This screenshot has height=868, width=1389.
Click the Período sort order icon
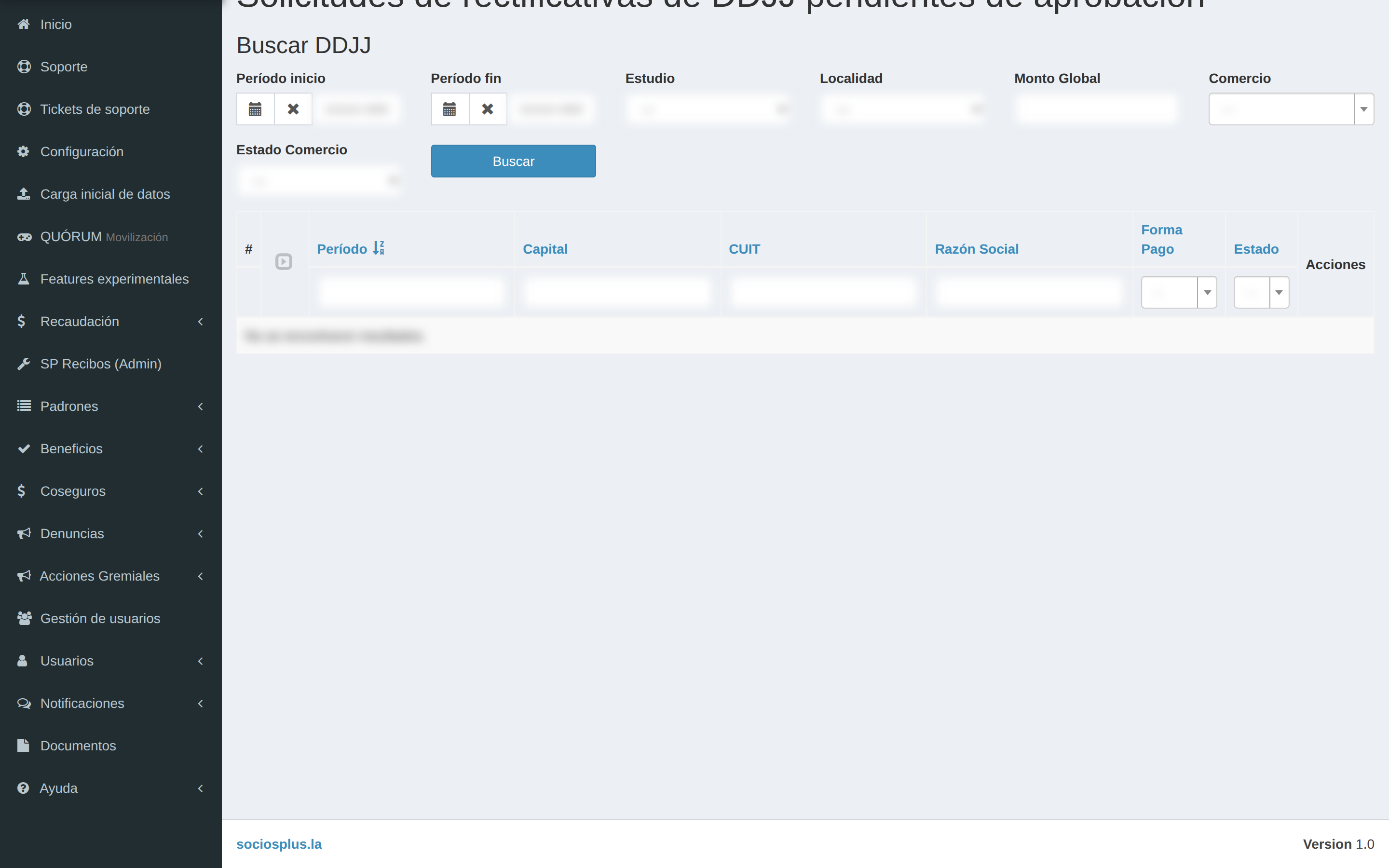[379, 248]
